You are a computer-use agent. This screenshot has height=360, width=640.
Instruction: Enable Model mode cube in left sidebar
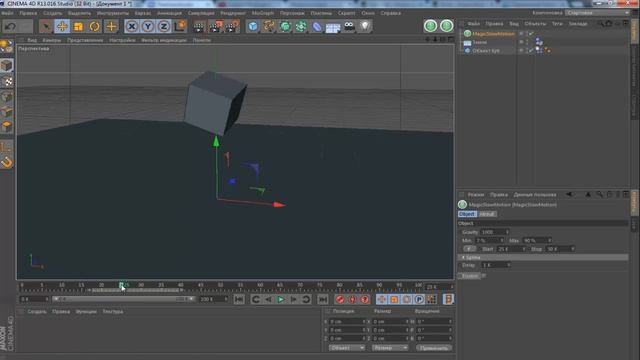click(x=7, y=65)
